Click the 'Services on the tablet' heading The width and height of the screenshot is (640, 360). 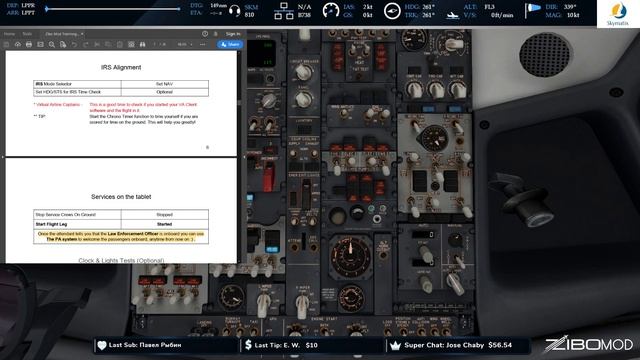pyautogui.click(x=121, y=197)
